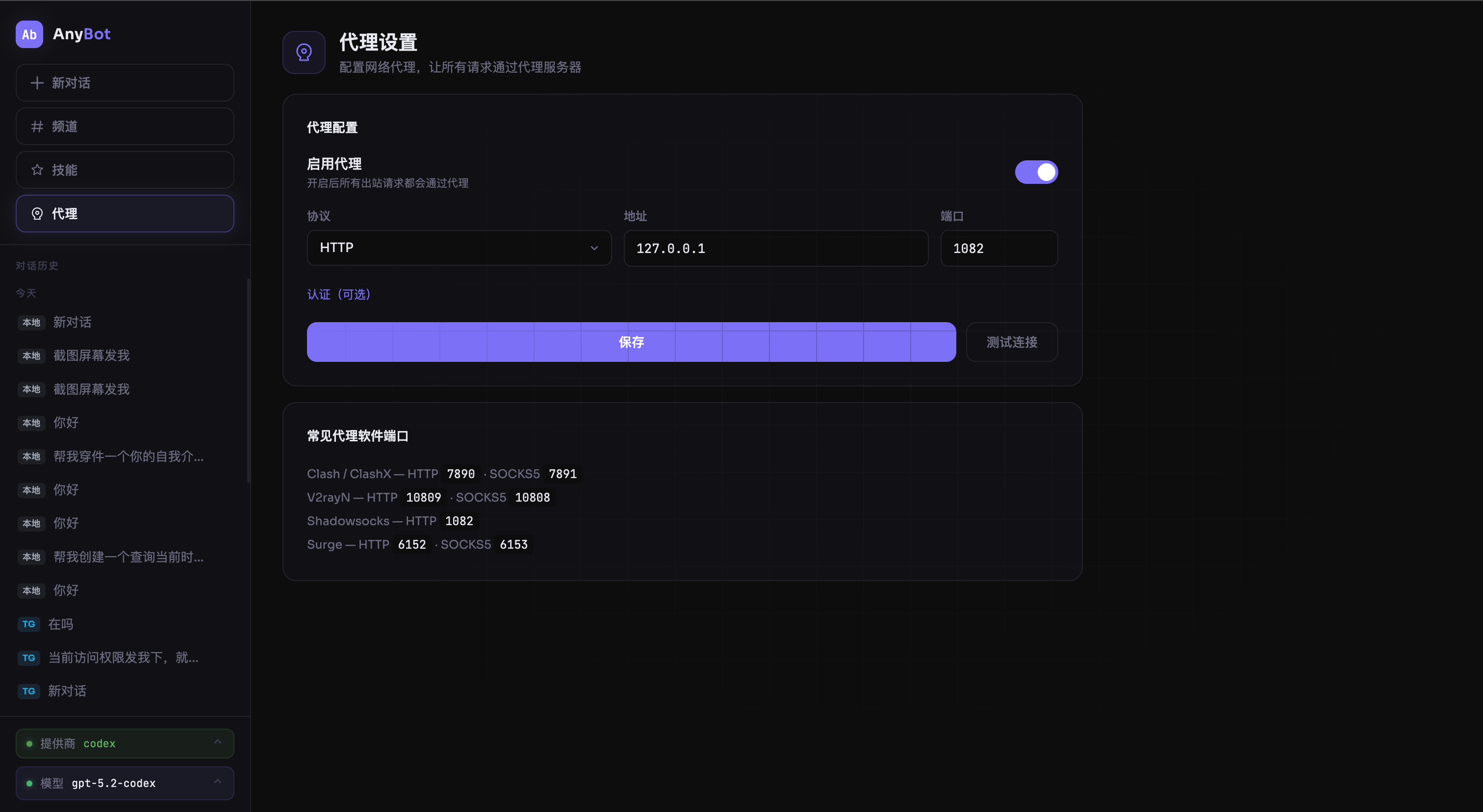The image size is (1483, 812).
Task: Open the TG 在吗 conversation
Action: click(125, 624)
